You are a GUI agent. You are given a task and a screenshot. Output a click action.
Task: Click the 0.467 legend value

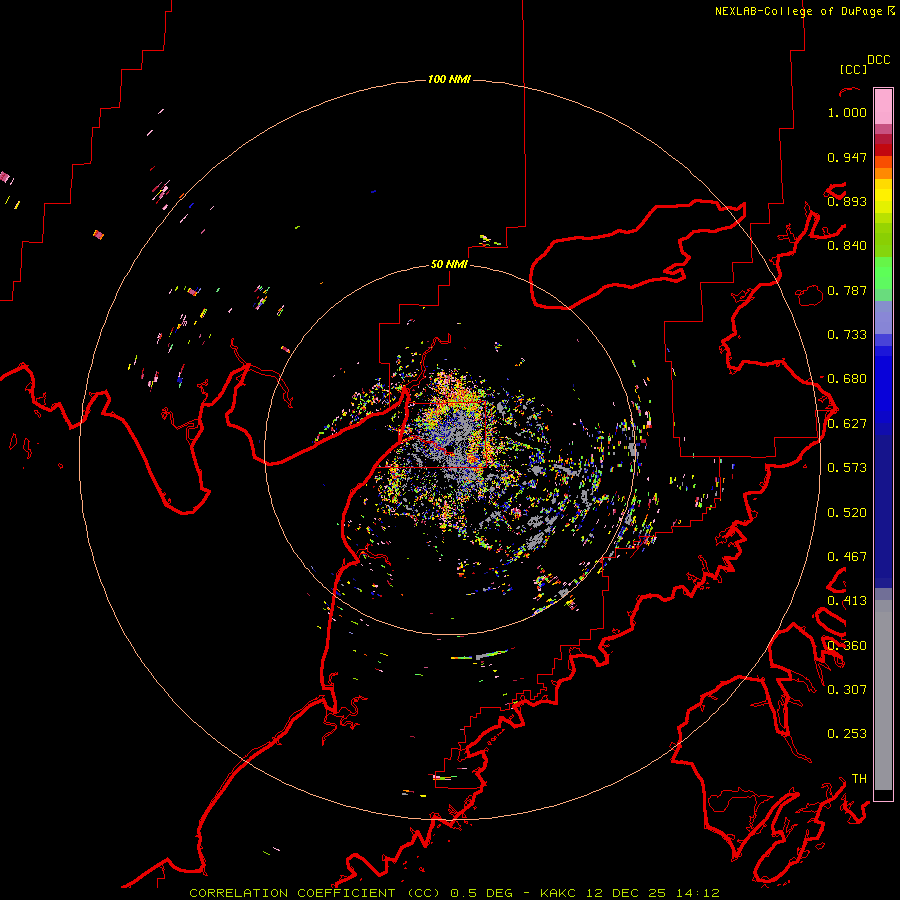(847, 557)
